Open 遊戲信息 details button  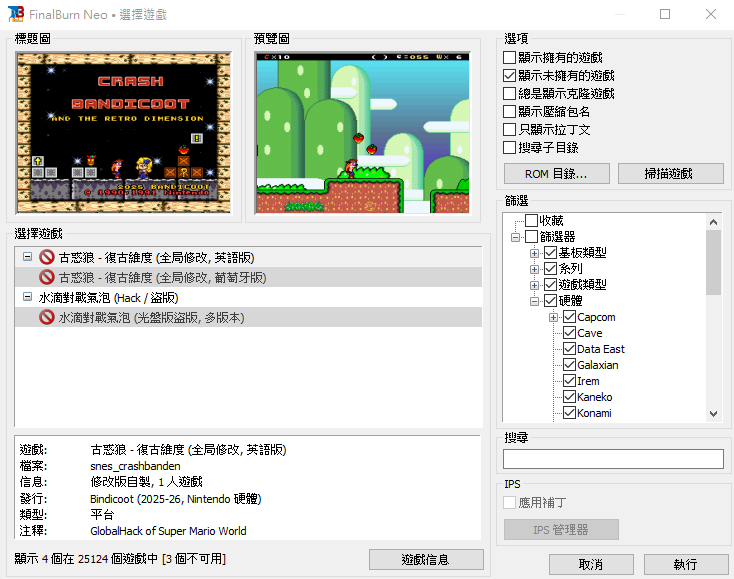click(426, 559)
